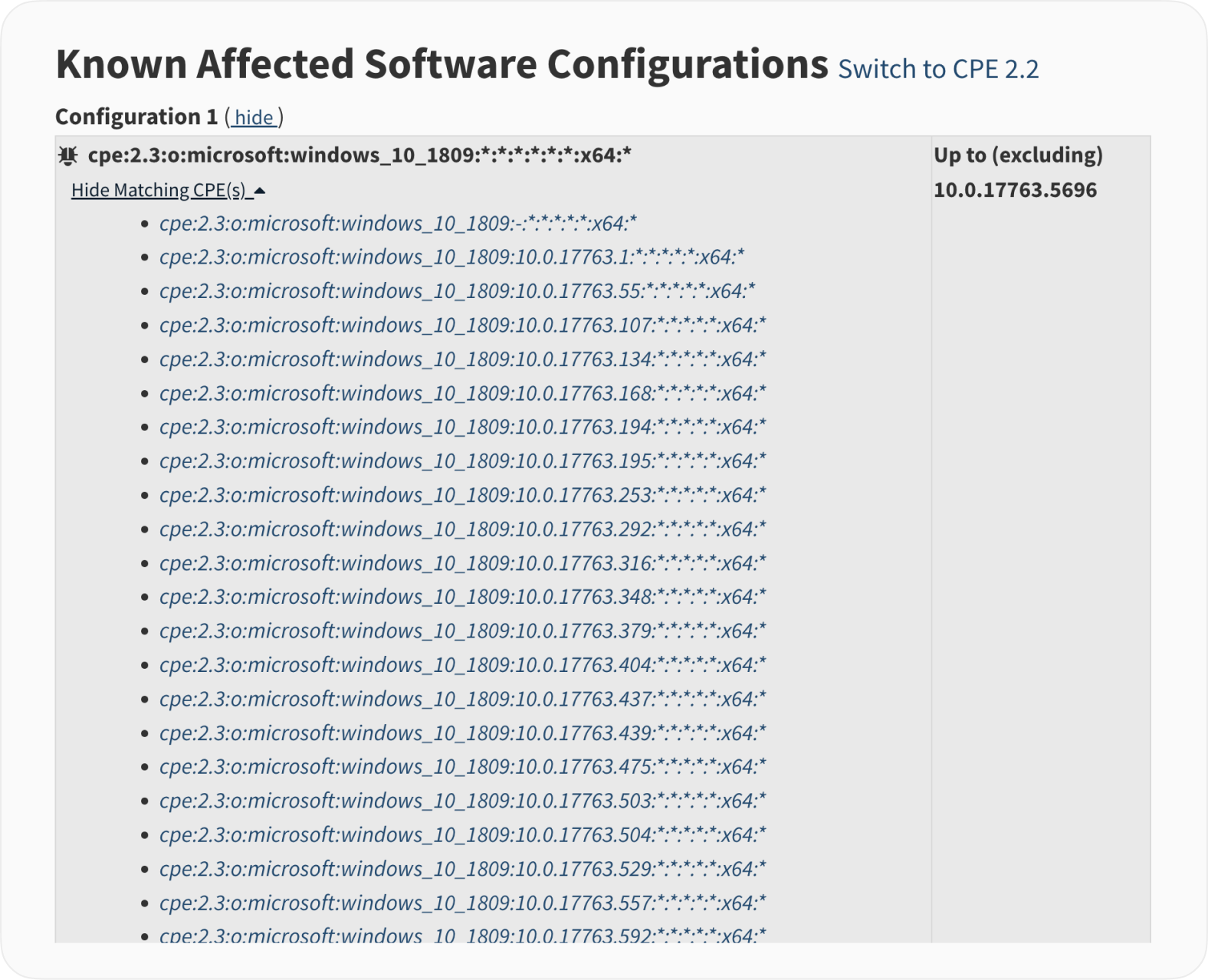Open the windows_10_1809:- x64 CPE link
This screenshot has width=1208, height=980.
[x=398, y=224]
